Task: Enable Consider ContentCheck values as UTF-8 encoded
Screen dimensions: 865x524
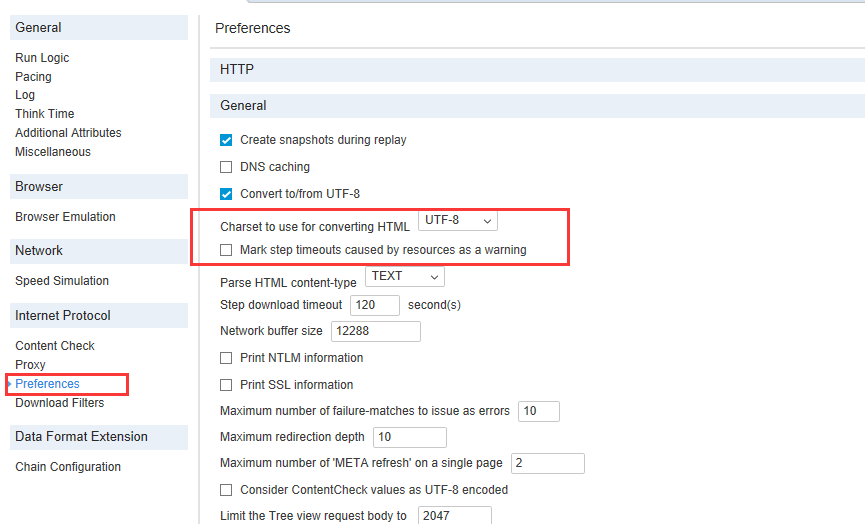Action: click(226, 490)
